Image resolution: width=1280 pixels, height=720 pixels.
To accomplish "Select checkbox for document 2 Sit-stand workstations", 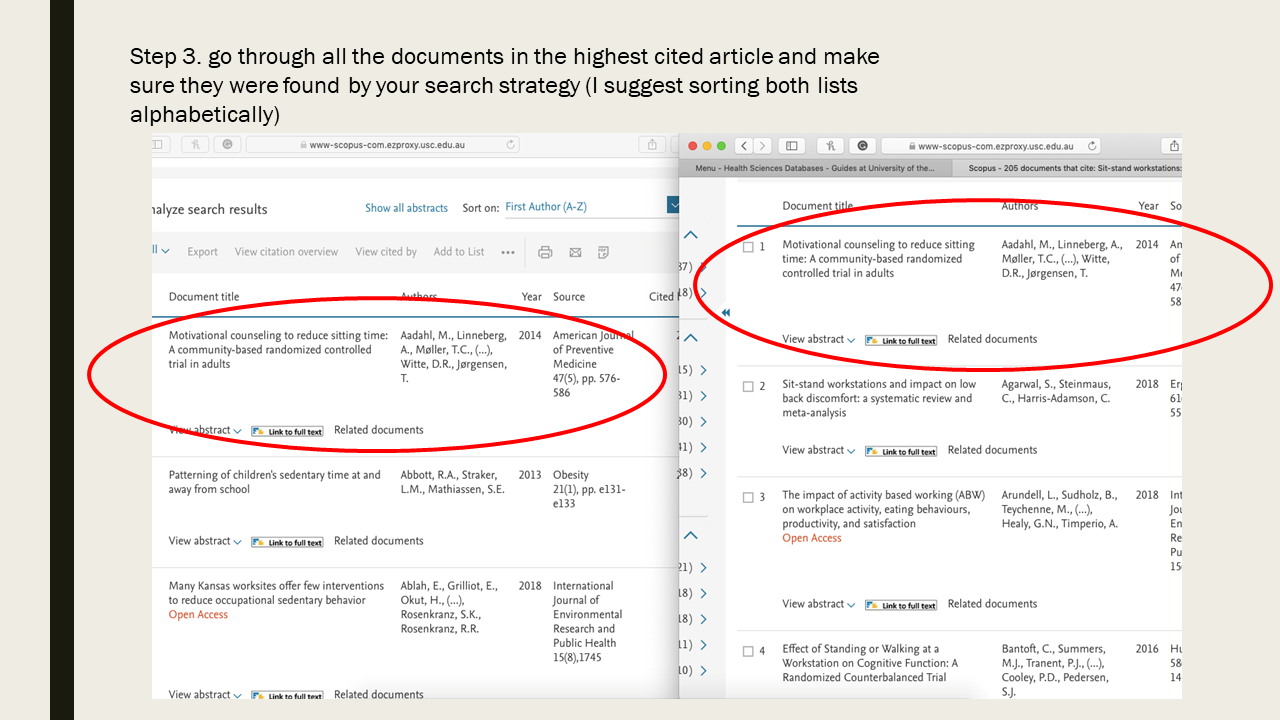I will pos(748,386).
